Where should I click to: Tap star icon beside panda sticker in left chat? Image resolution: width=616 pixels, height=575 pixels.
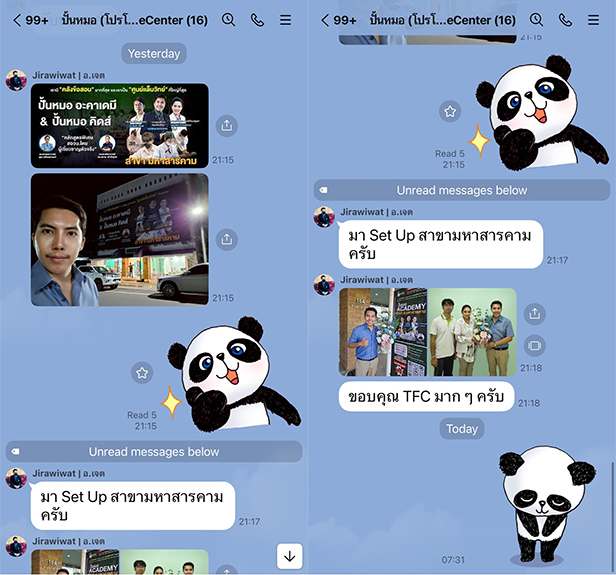coord(142,372)
